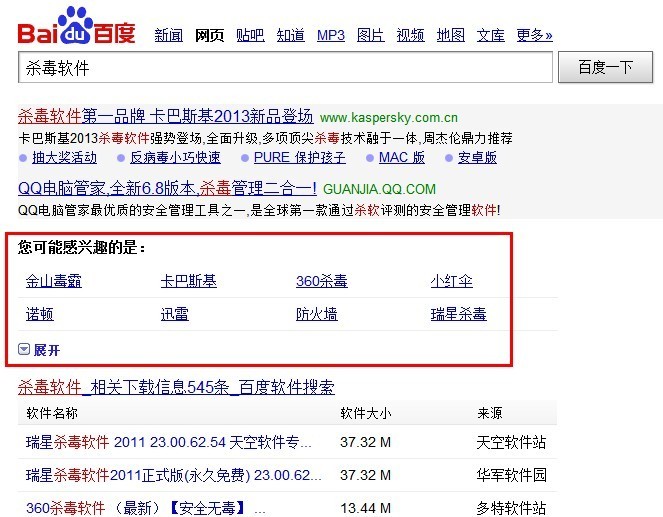Open the 更多» more categories link
Screen dimensions: 663x517
click(x=534, y=35)
